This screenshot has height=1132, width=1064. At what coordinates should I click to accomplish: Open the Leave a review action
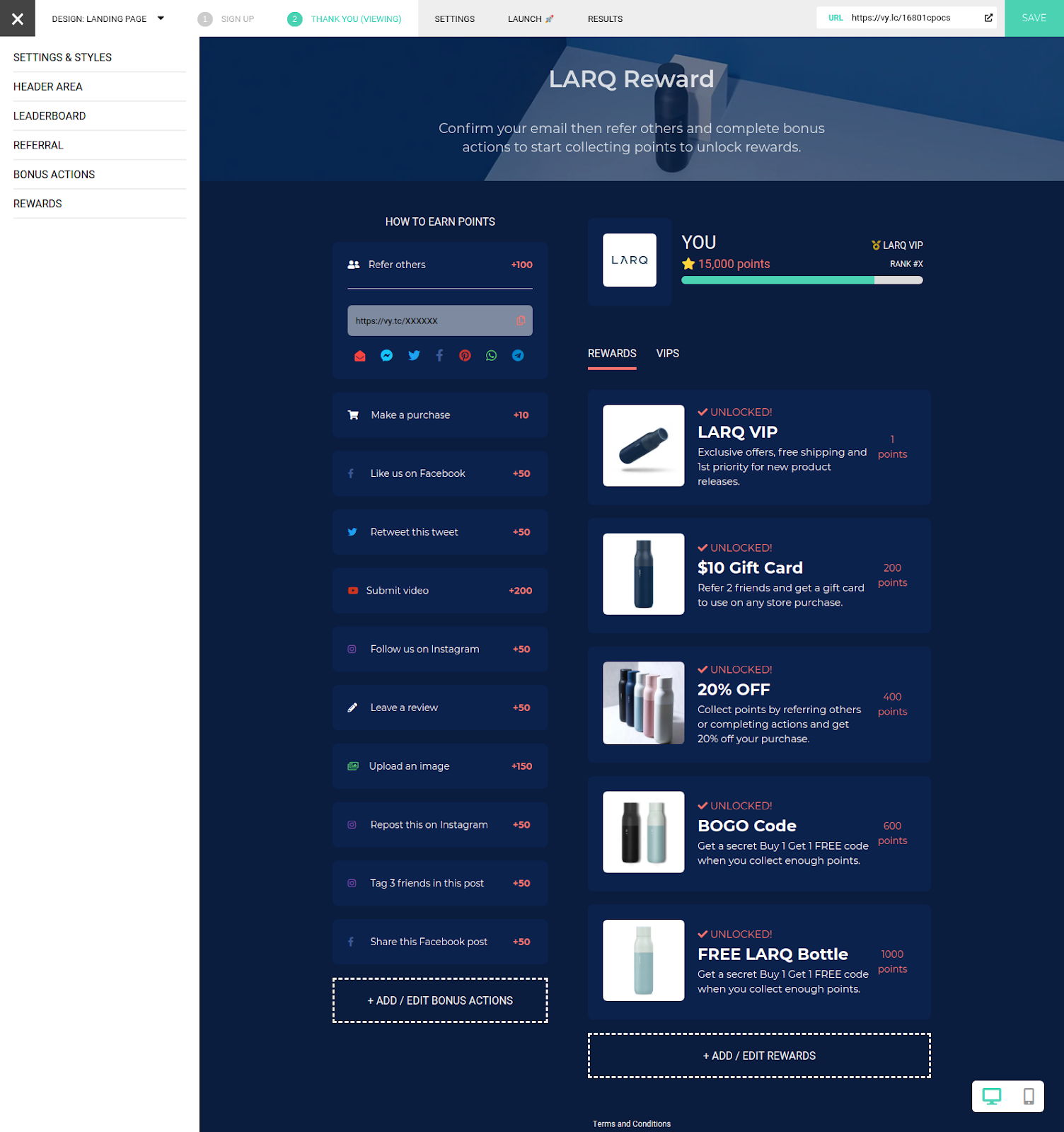click(440, 707)
